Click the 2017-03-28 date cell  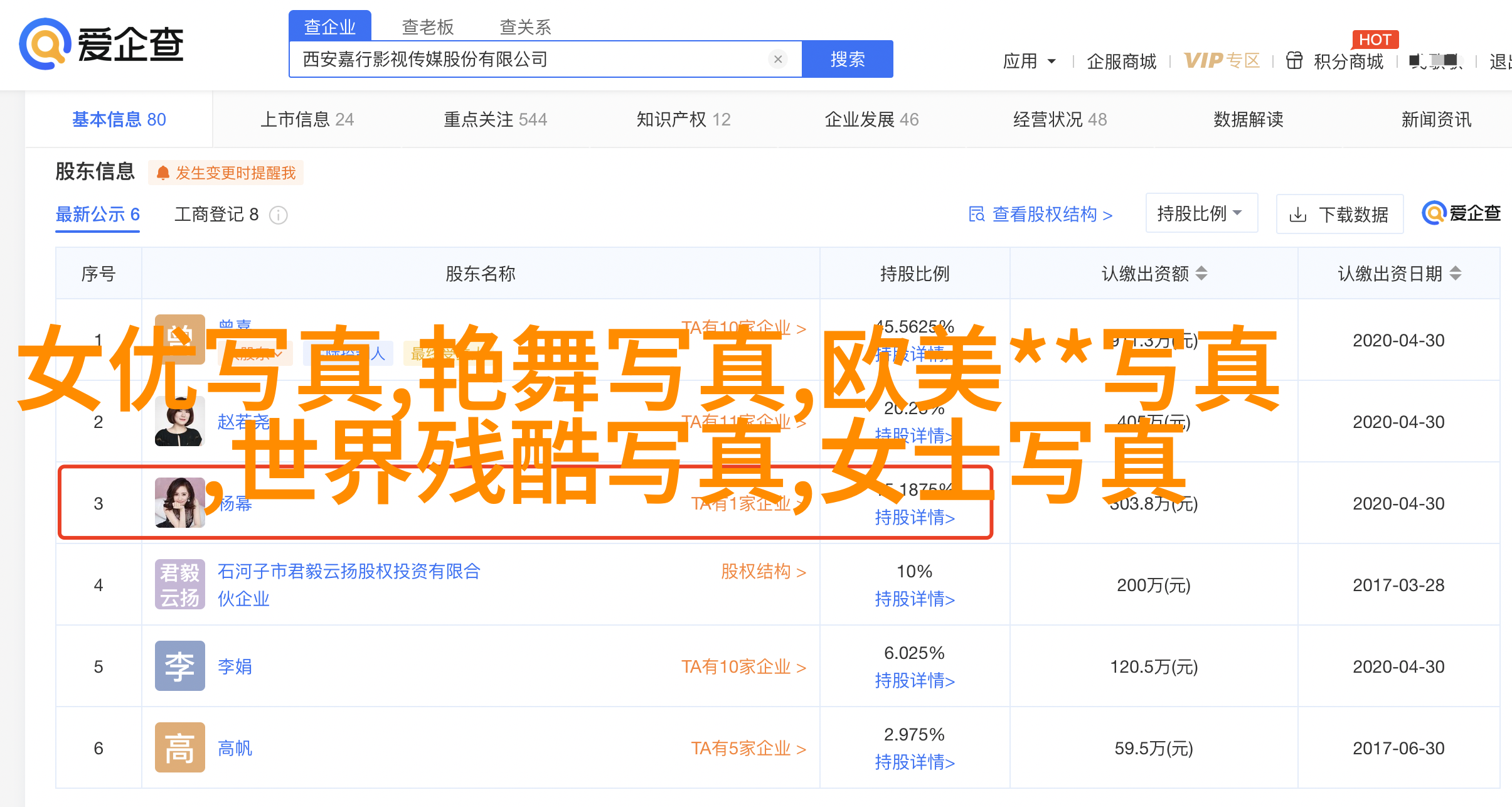tap(1398, 585)
